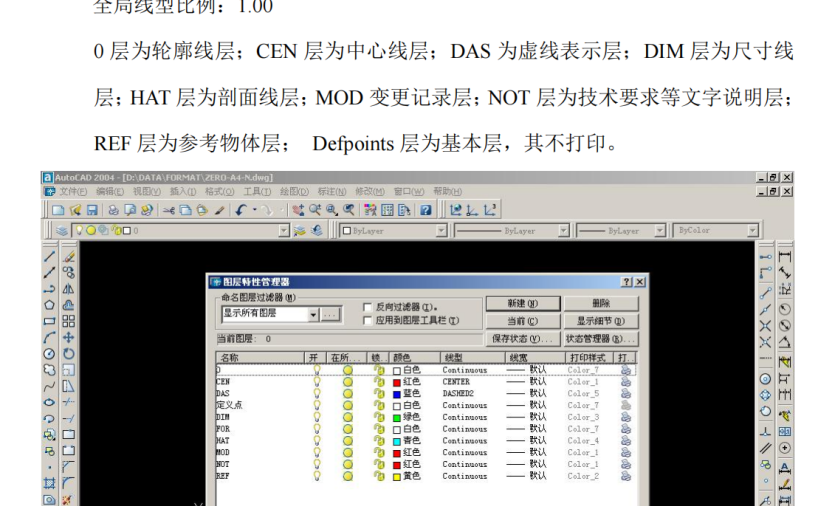Open the ByLayer lineweight control dropdown
818x506 pixels.
660,230
